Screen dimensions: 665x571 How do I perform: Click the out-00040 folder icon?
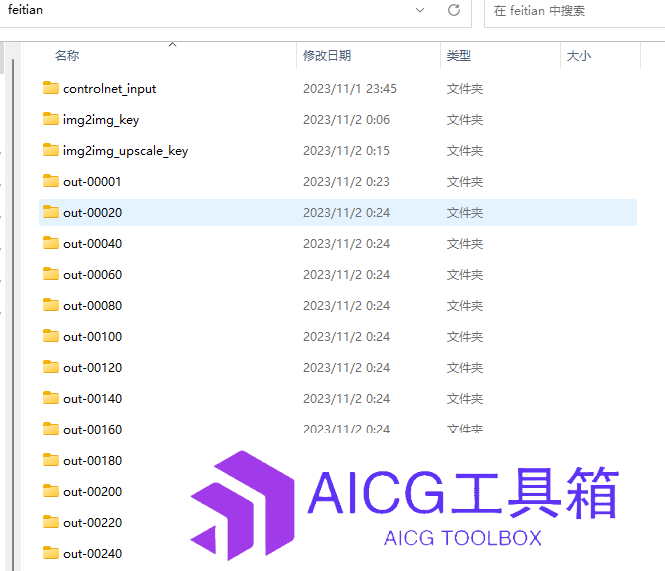[51, 243]
